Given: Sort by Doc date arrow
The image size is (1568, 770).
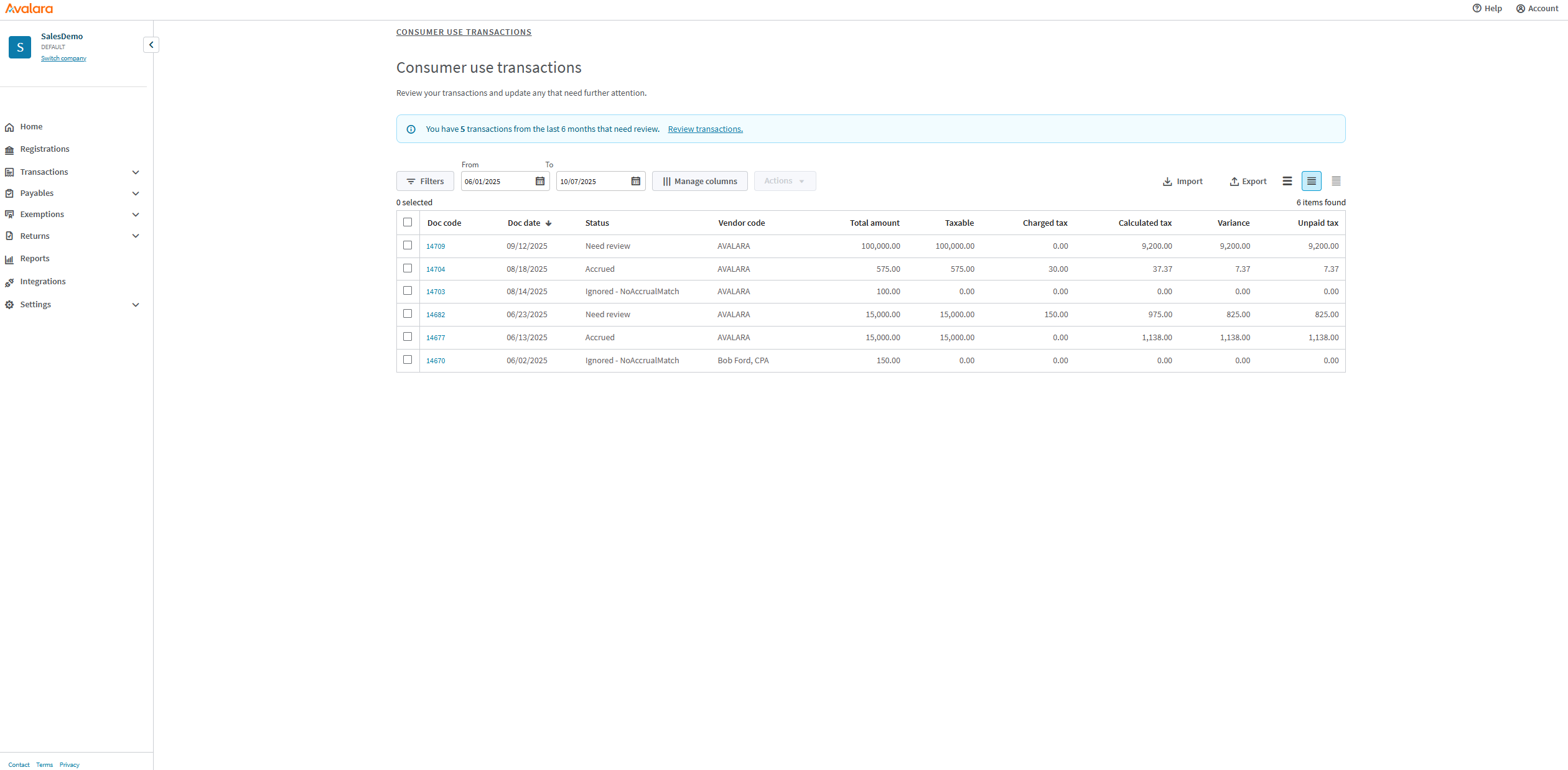Looking at the screenshot, I should (548, 223).
